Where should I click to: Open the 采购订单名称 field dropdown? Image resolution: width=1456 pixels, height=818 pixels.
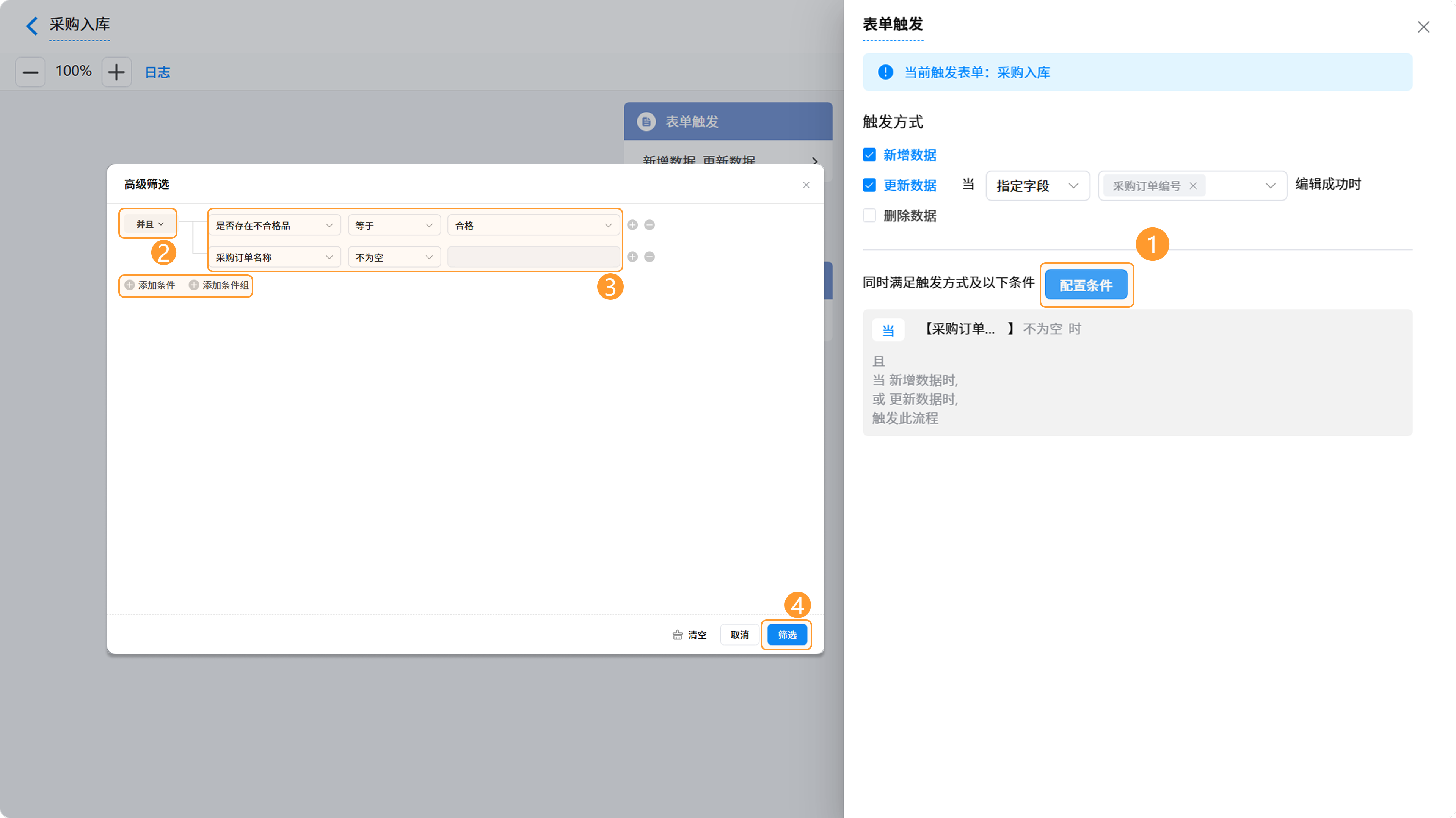click(275, 257)
